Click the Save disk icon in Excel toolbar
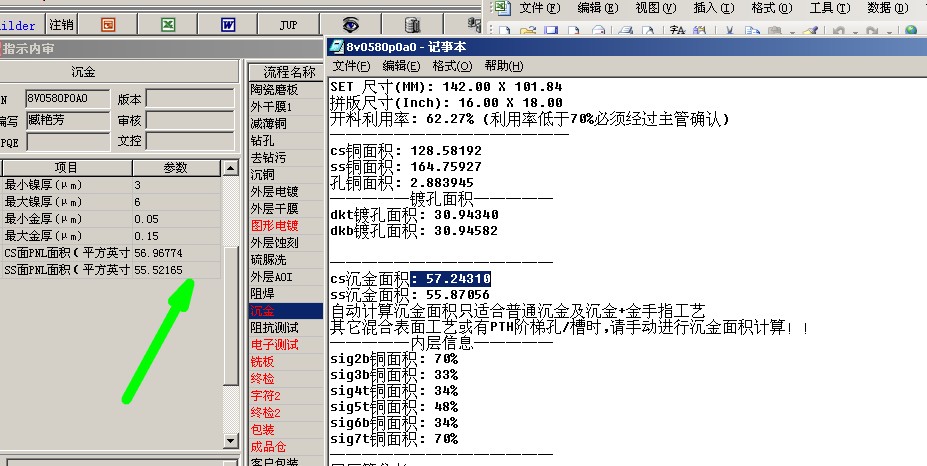 coord(551,31)
